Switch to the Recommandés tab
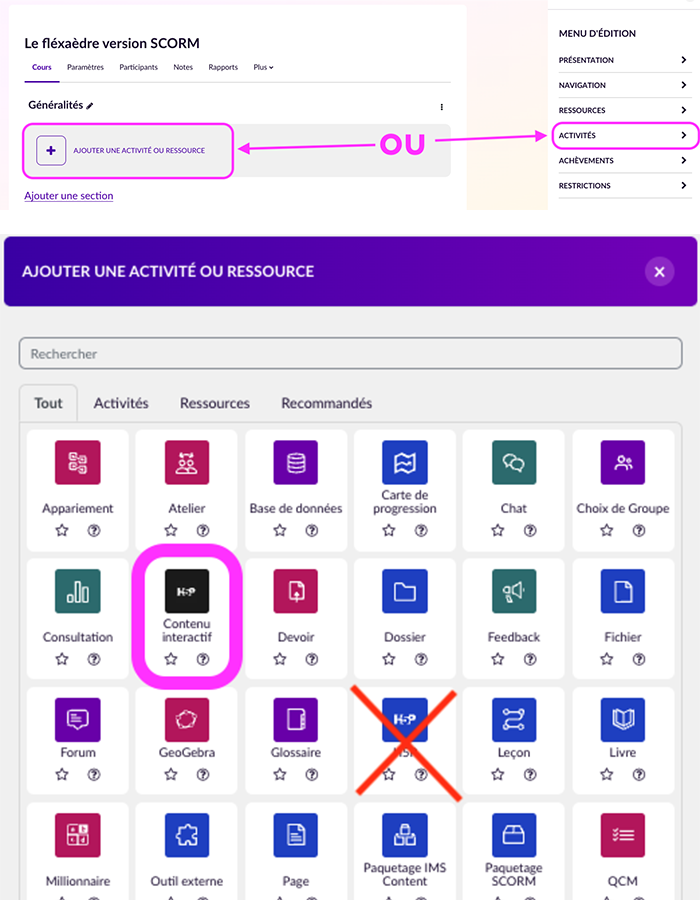The width and height of the screenshot is (700, 900). pyautogui.click(x=326, y=403)
